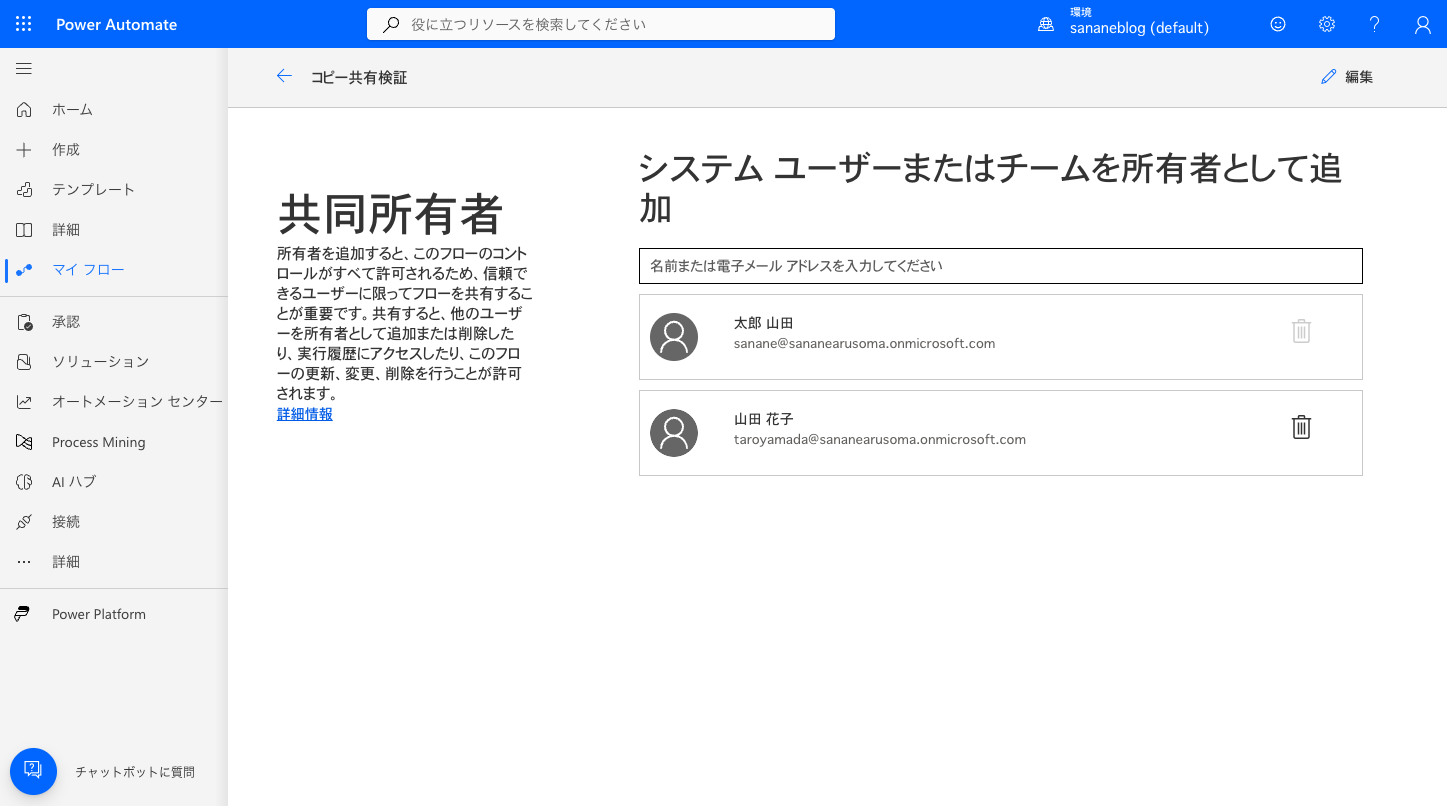The width and height of the screenshot is (1447, 806).
Task: Click the automation center chart icon
Action: 24,401
